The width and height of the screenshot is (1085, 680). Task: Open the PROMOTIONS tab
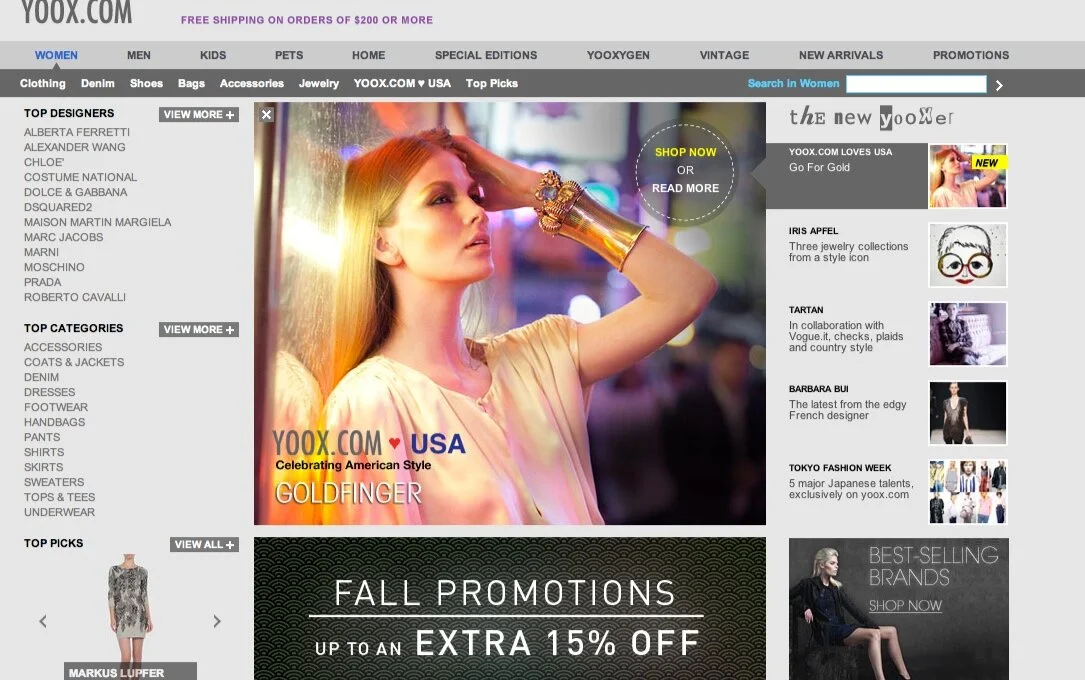[969, 55]
